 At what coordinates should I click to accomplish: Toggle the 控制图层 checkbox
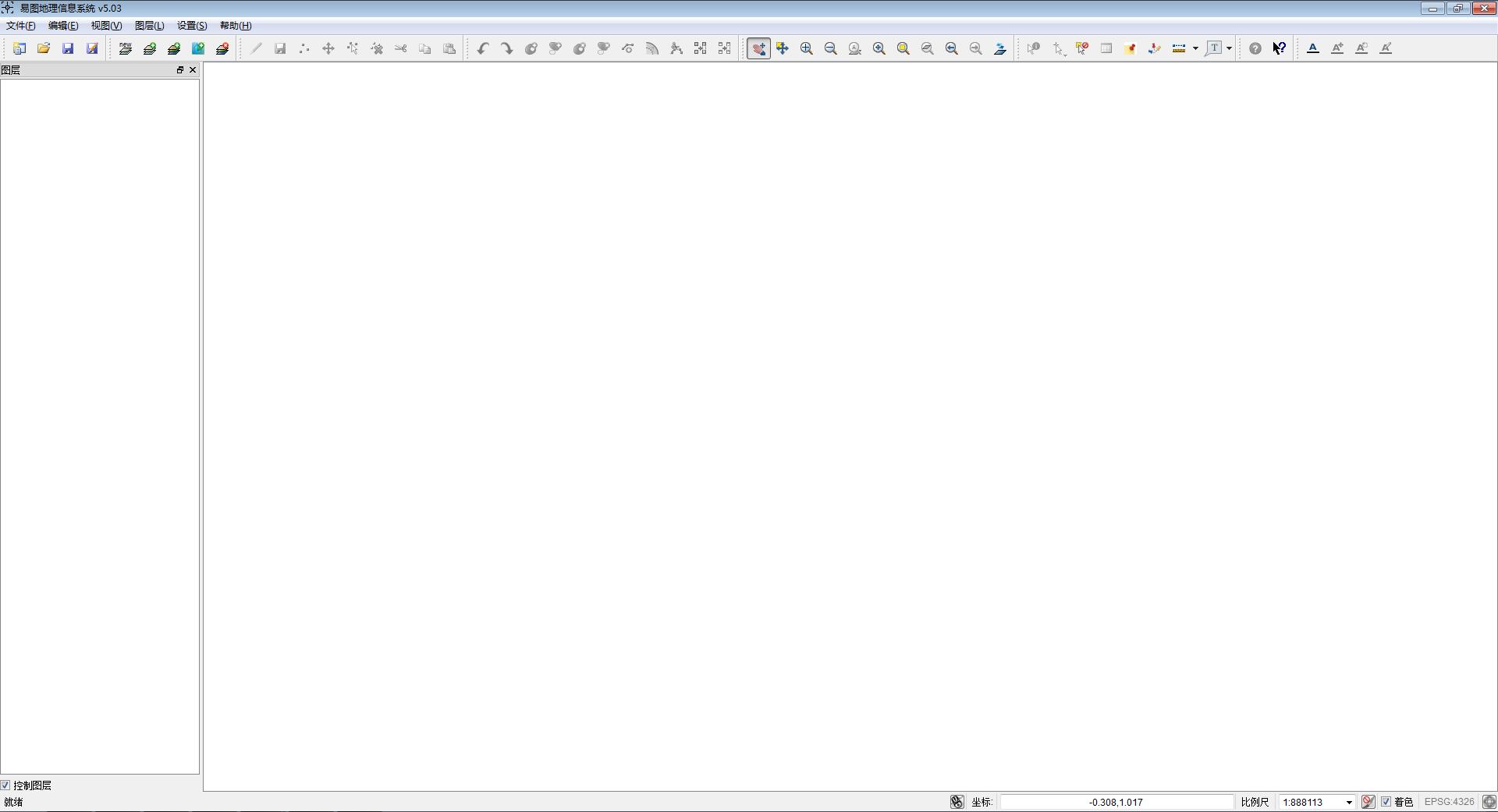(x=5, y=785)
